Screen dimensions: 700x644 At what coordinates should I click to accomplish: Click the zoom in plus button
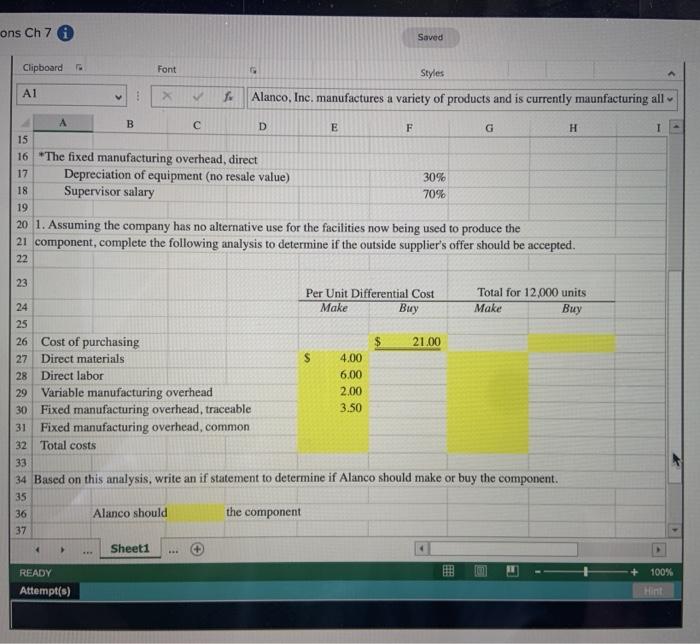coord(634,572)
